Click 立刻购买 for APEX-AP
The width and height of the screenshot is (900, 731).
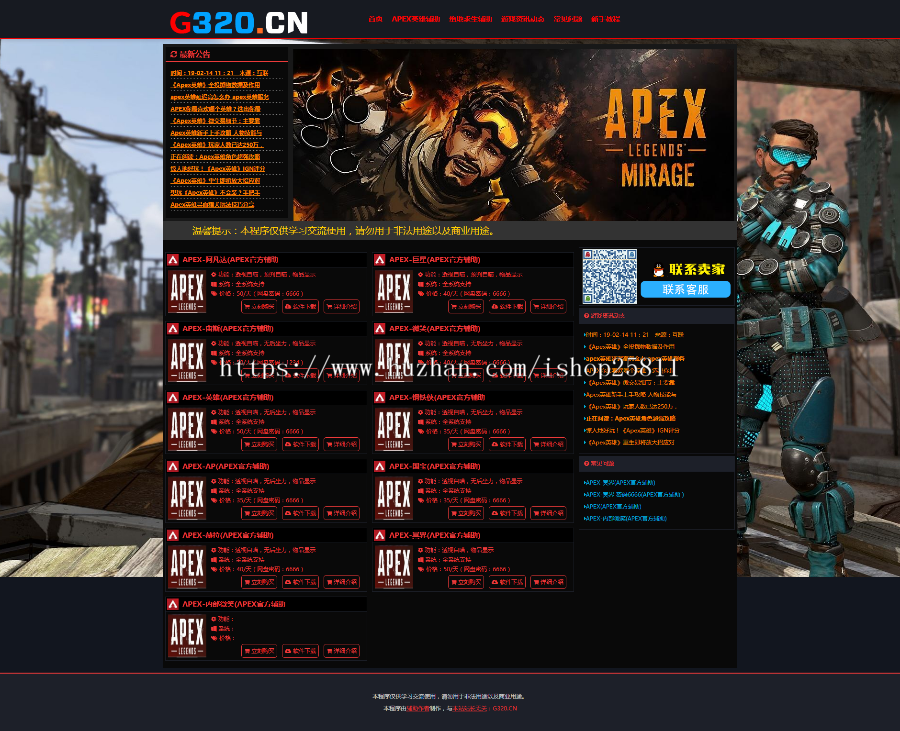259,513
